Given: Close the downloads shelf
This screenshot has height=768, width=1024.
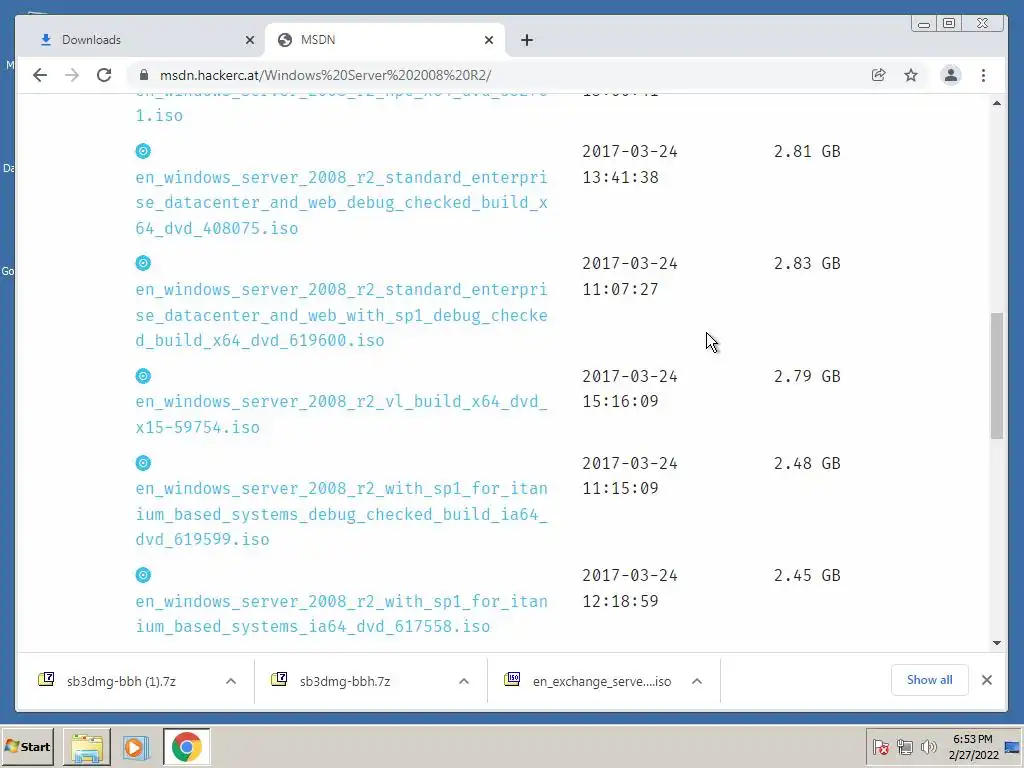Looking at the screenshot, I should 987,680.
